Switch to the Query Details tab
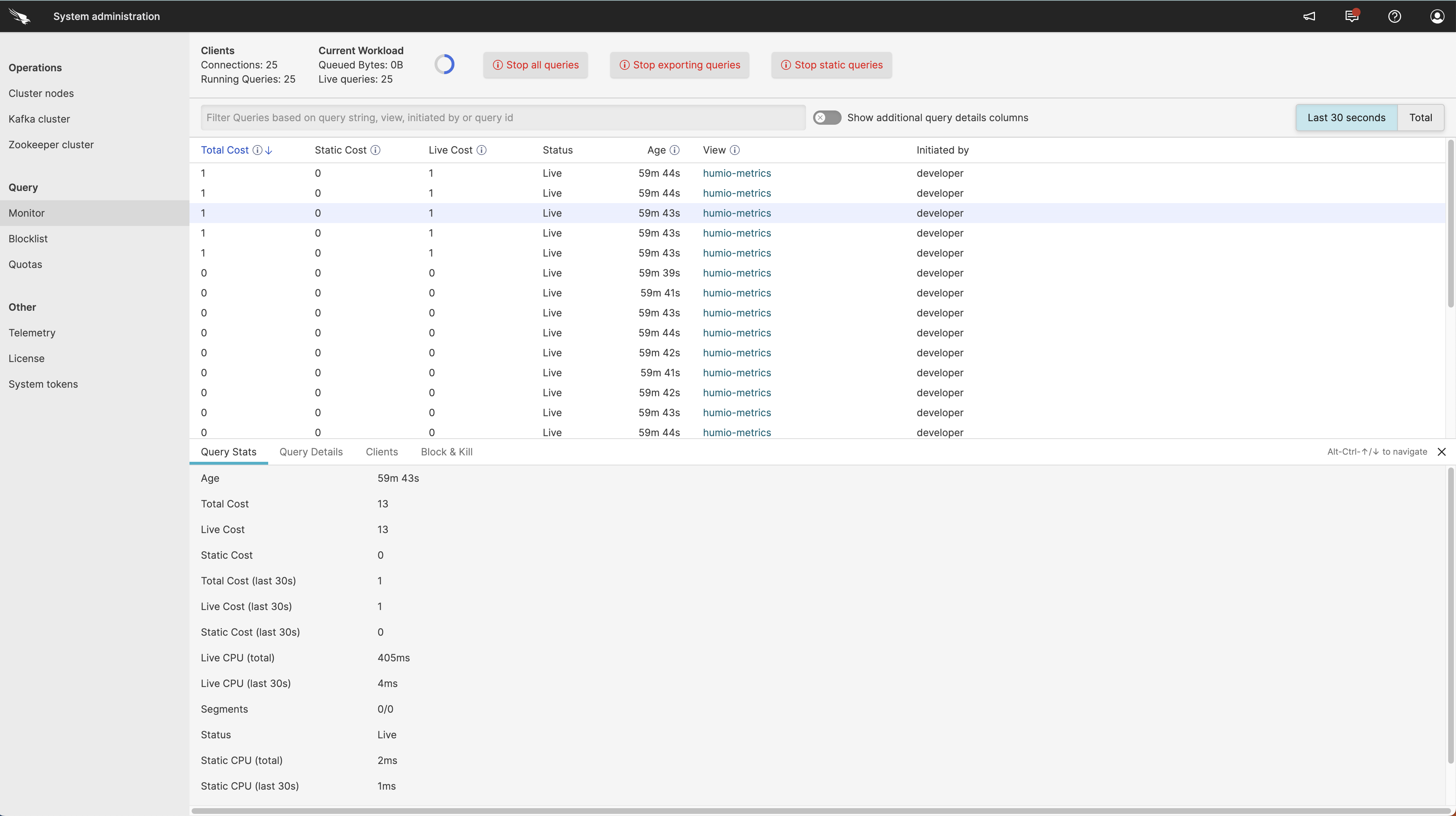 (x=311, y=452)
